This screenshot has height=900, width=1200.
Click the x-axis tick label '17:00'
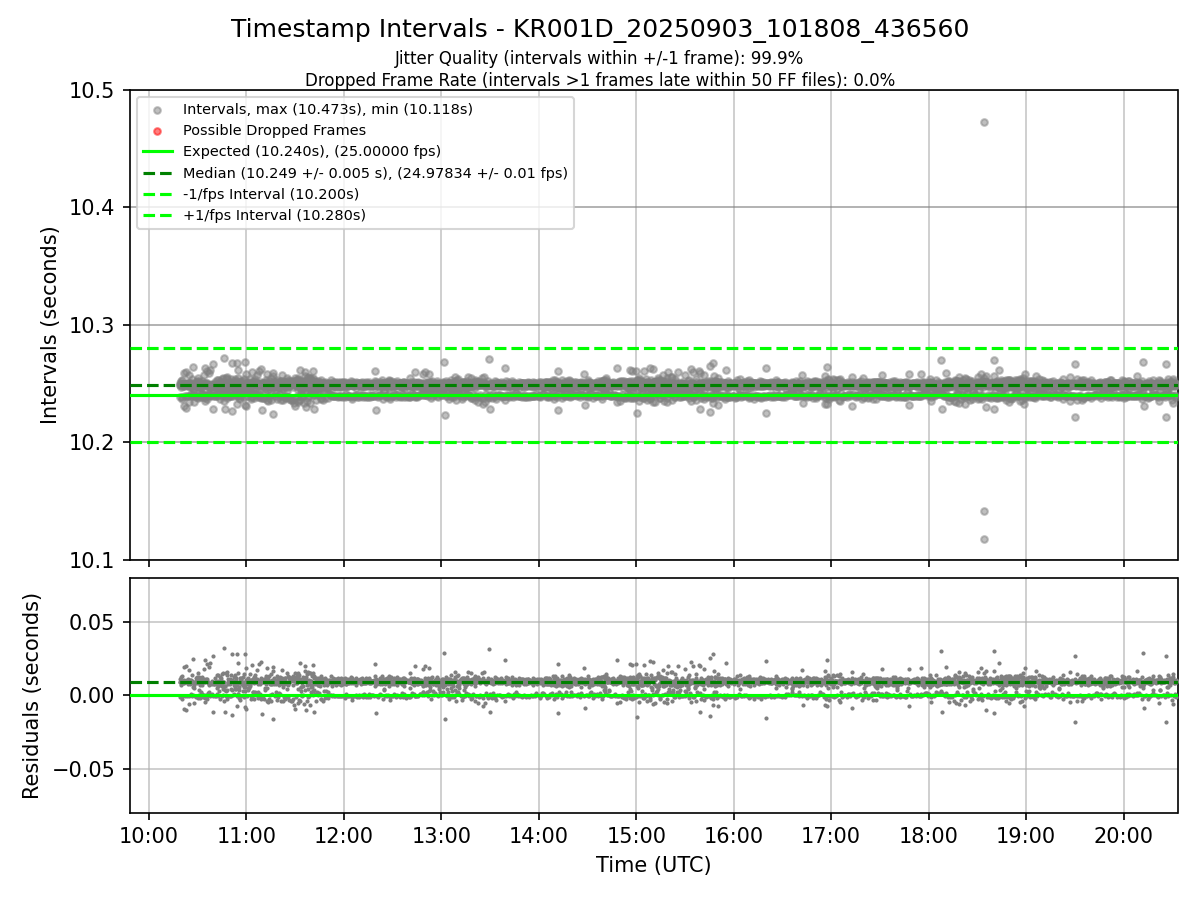point(831,834)
